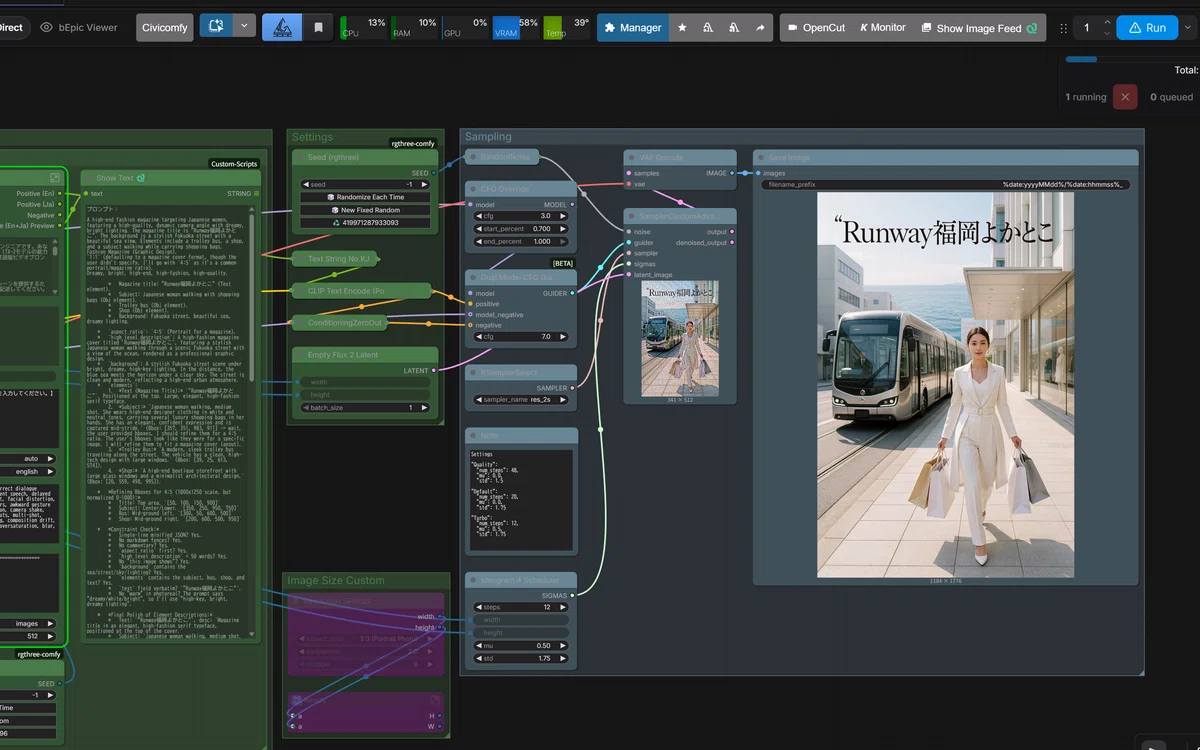Click the blue triangle logo icon
The image size is (1200, 750).
tap(282, 28)
